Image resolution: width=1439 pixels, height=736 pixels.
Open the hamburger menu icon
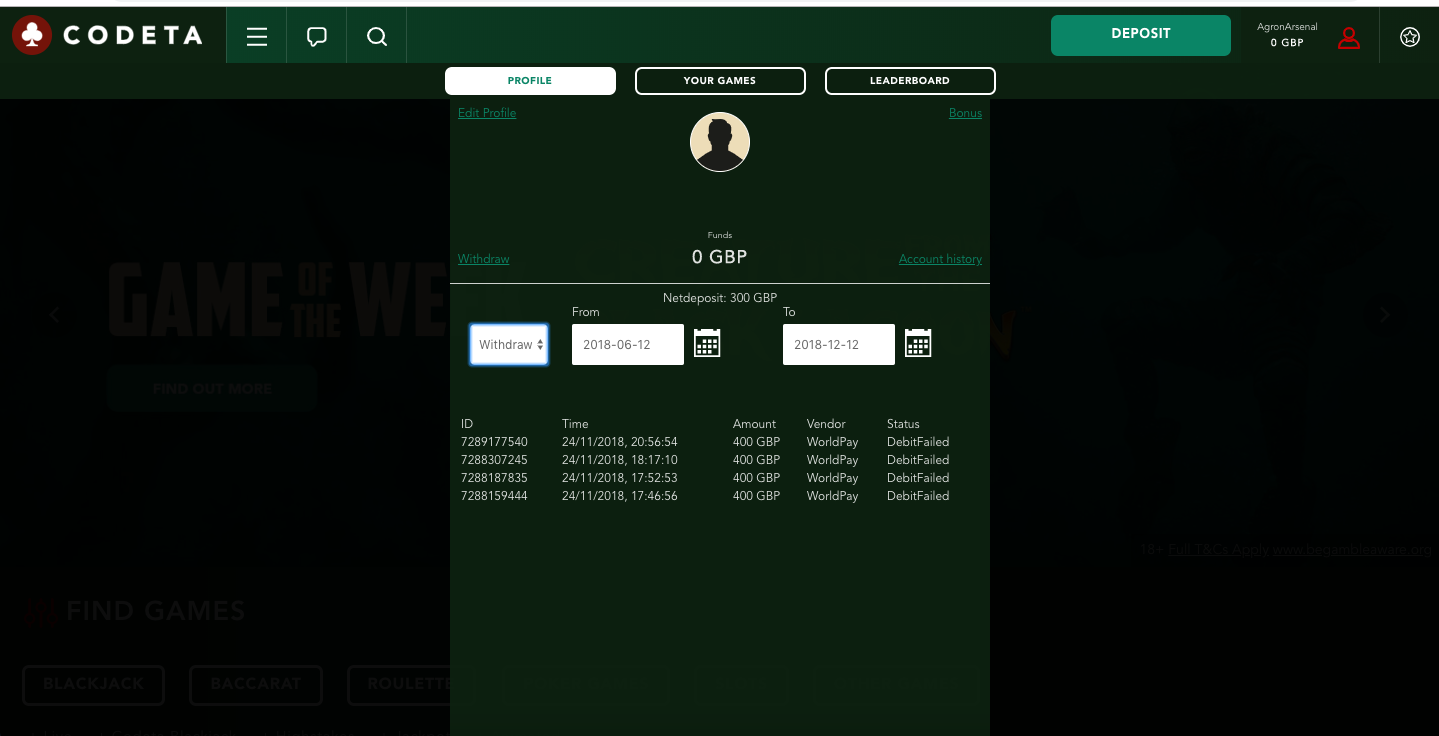tap(257, 37)
